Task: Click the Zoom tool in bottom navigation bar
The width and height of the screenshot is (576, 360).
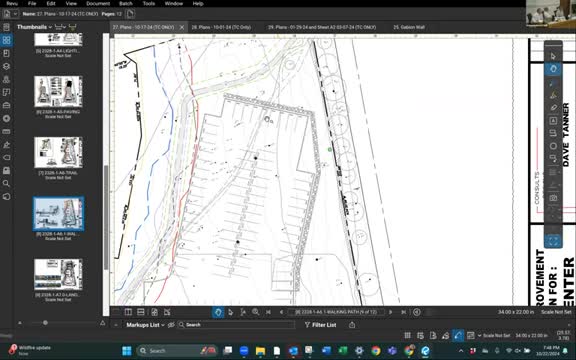Action: pos(255,312)
